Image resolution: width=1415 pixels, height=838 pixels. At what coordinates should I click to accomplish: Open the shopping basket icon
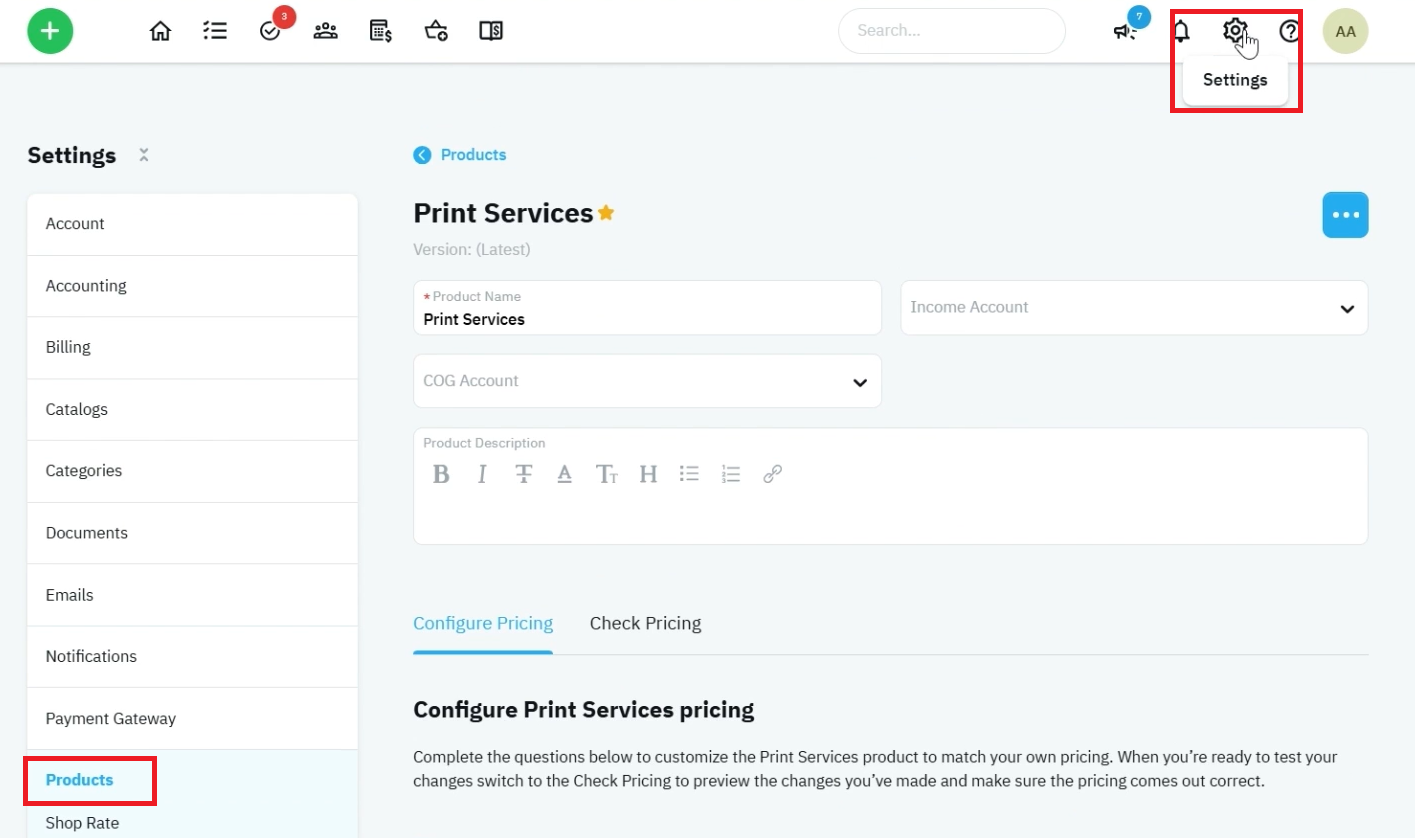[x=435, y=31]
